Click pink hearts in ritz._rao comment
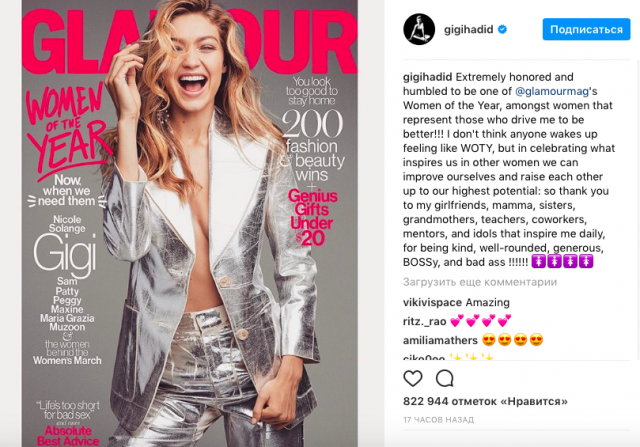Screen dimensions: 640x447 point(481,321)
